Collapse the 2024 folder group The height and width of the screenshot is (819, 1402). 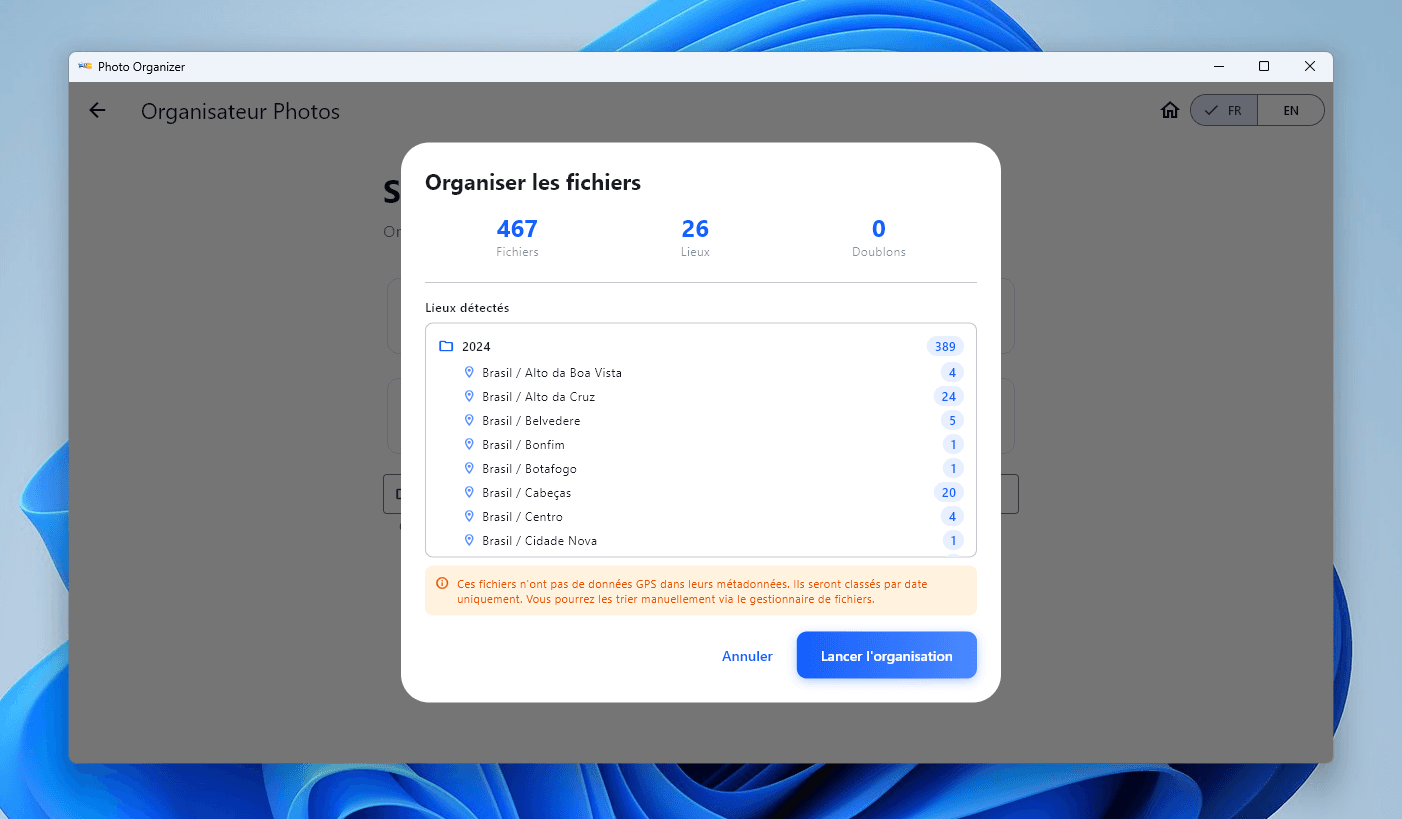476,347
